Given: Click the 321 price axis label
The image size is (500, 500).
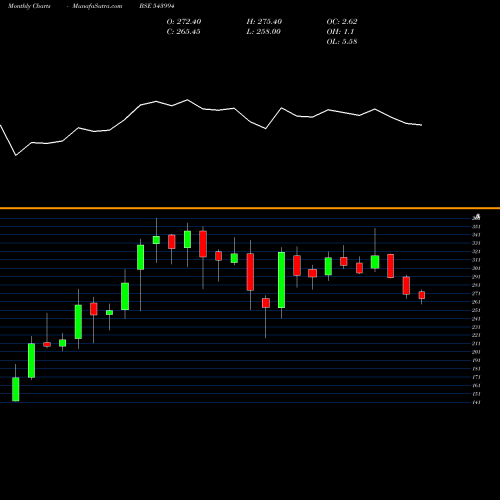Looking at the screenshot, I should (476, 252).
